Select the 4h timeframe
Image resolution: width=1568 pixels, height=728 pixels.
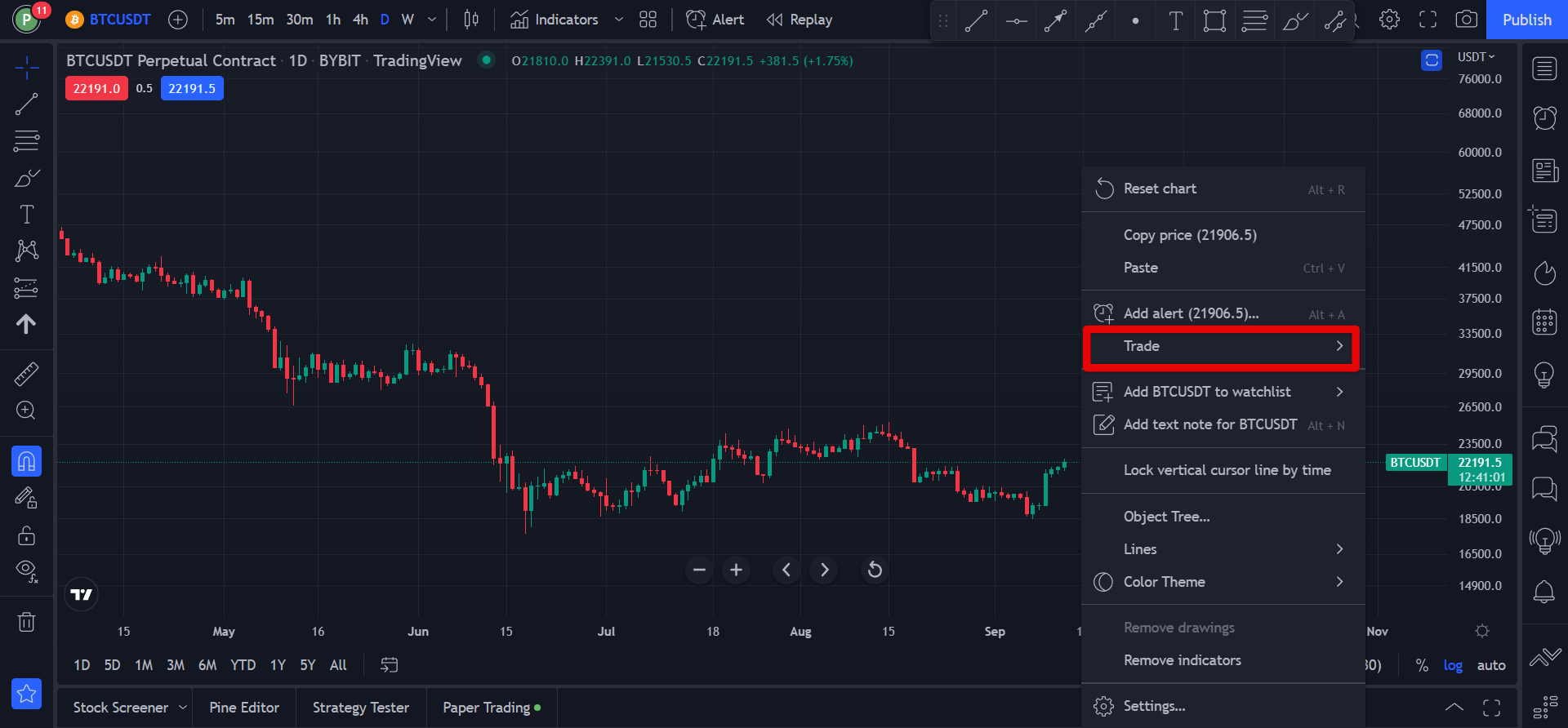(360, 20)
